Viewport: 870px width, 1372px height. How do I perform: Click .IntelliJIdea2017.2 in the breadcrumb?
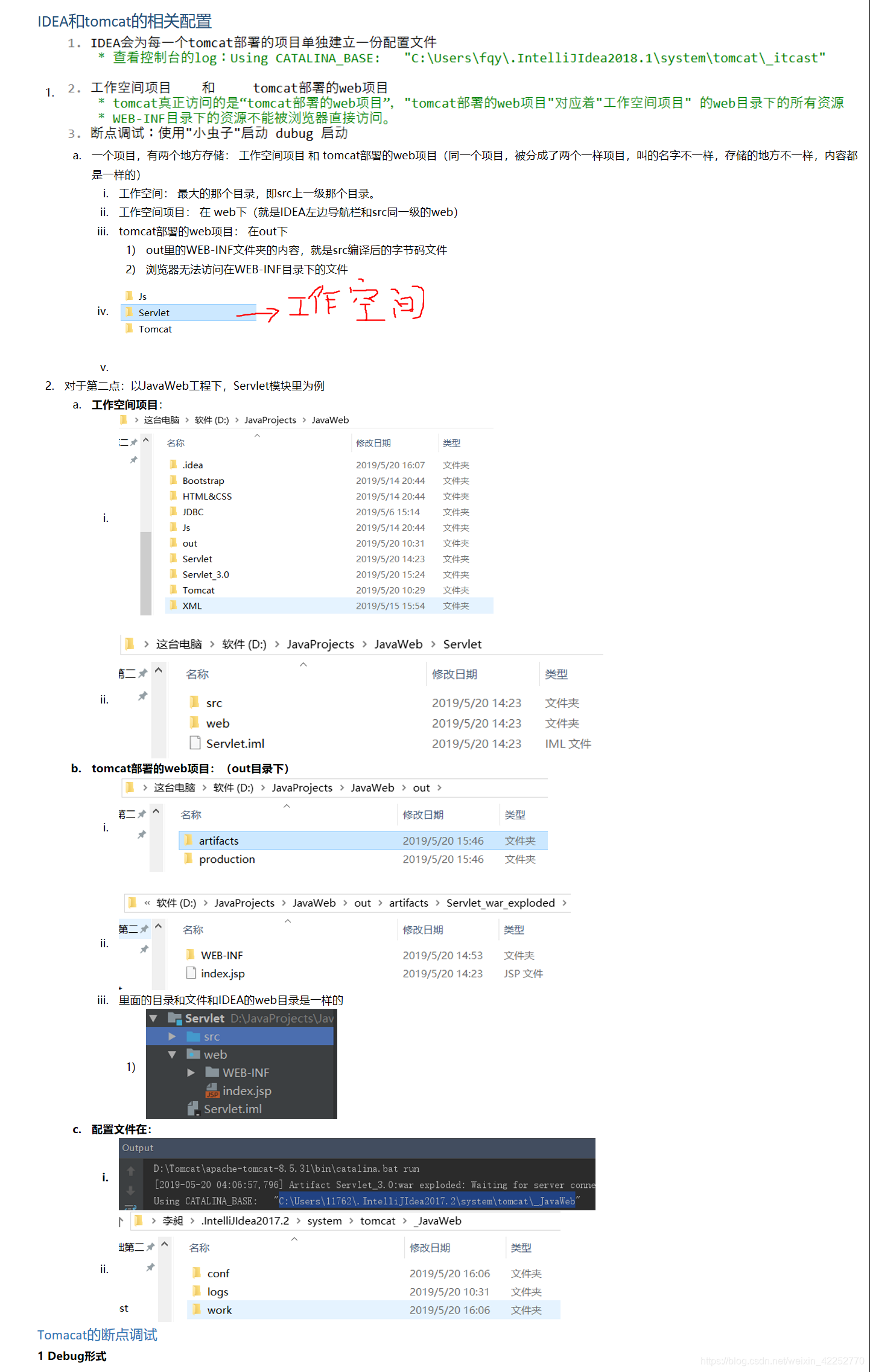245,1221
